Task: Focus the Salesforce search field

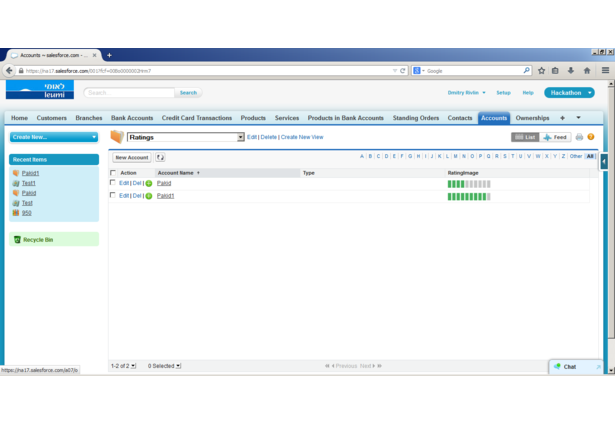Action: (x=129, y=93)
